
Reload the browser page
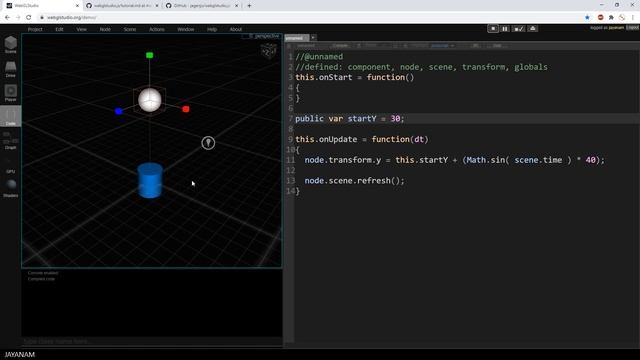(29, 18)
